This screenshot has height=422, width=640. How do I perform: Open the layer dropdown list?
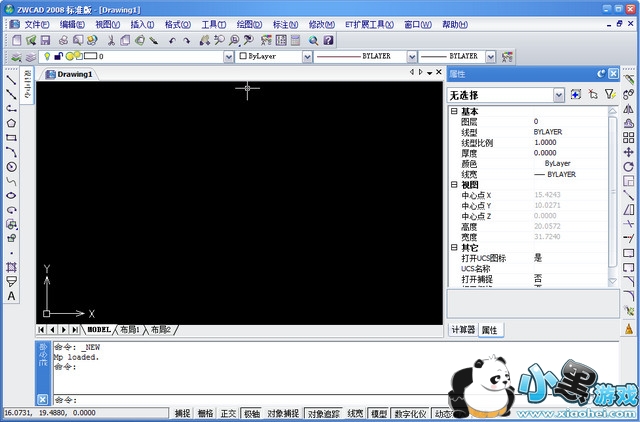tap(228, 58)
